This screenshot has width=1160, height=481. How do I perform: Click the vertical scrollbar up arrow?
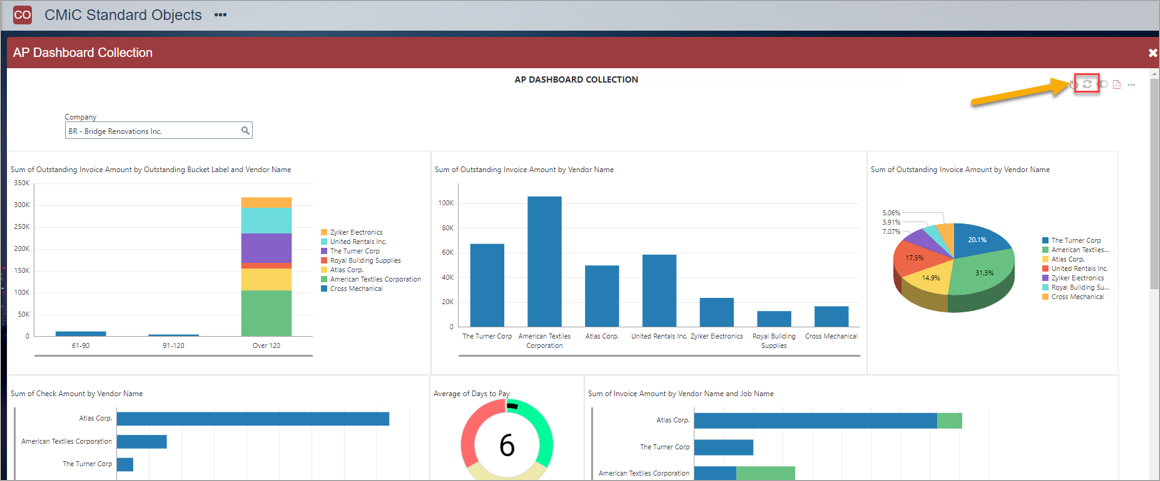click(1154, 75)
